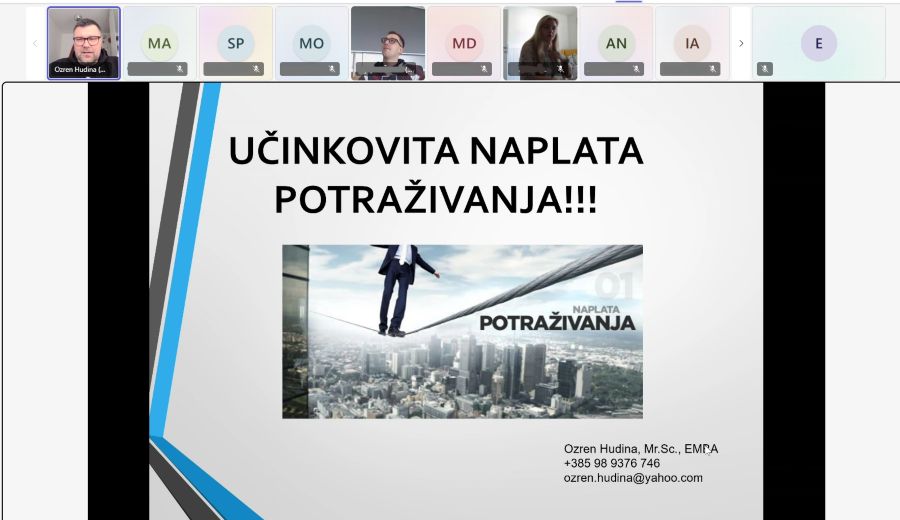Click the Naplata Potraživanja tightrope image
This screenshot has height=520, width=900.
point(462,331)
